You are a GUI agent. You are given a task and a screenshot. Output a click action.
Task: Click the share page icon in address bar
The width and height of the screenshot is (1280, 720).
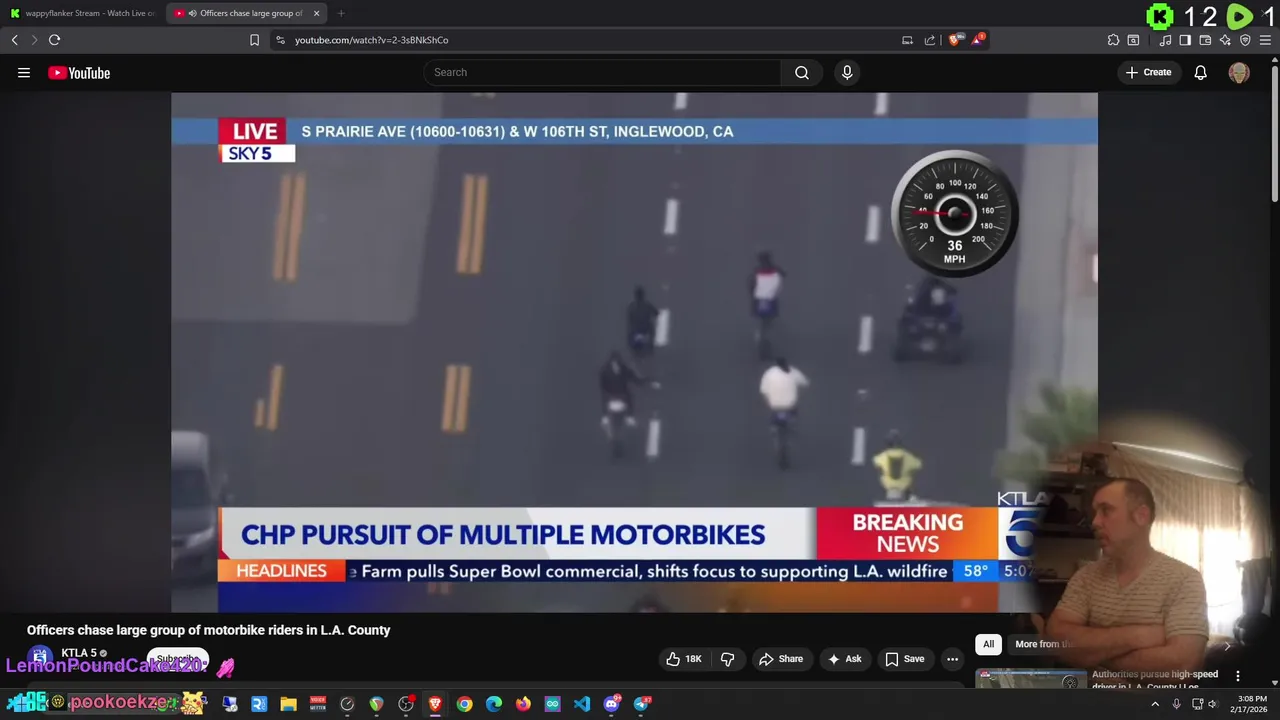click(x=930, y=40)
